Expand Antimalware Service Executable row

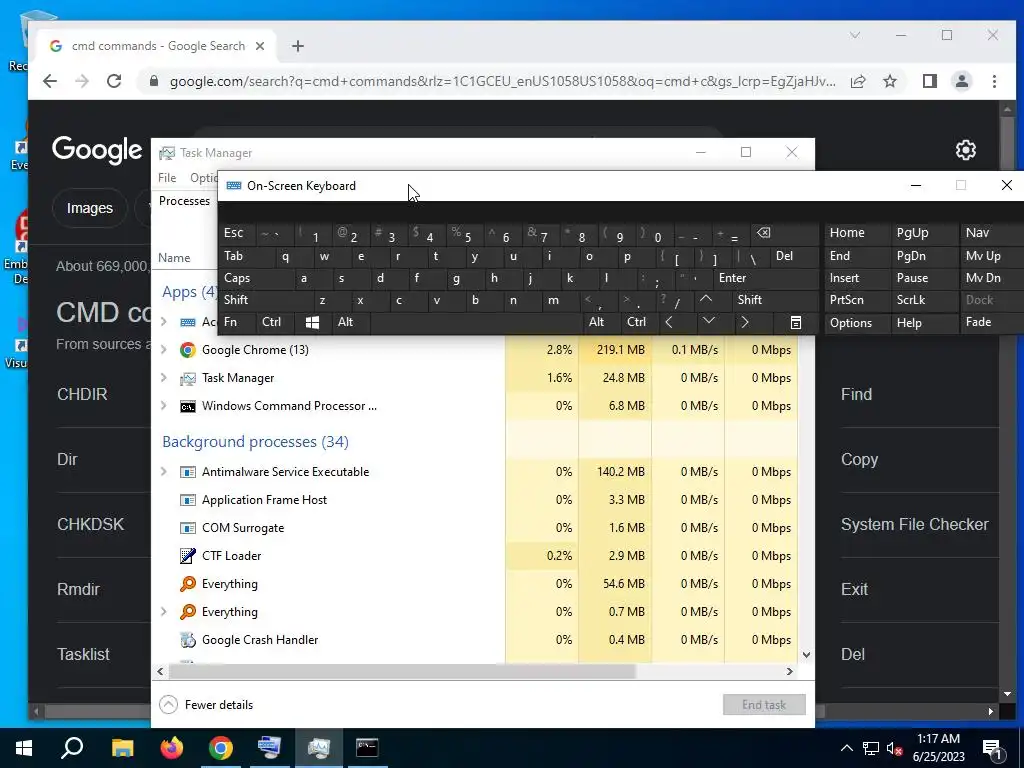click(164, 472)
